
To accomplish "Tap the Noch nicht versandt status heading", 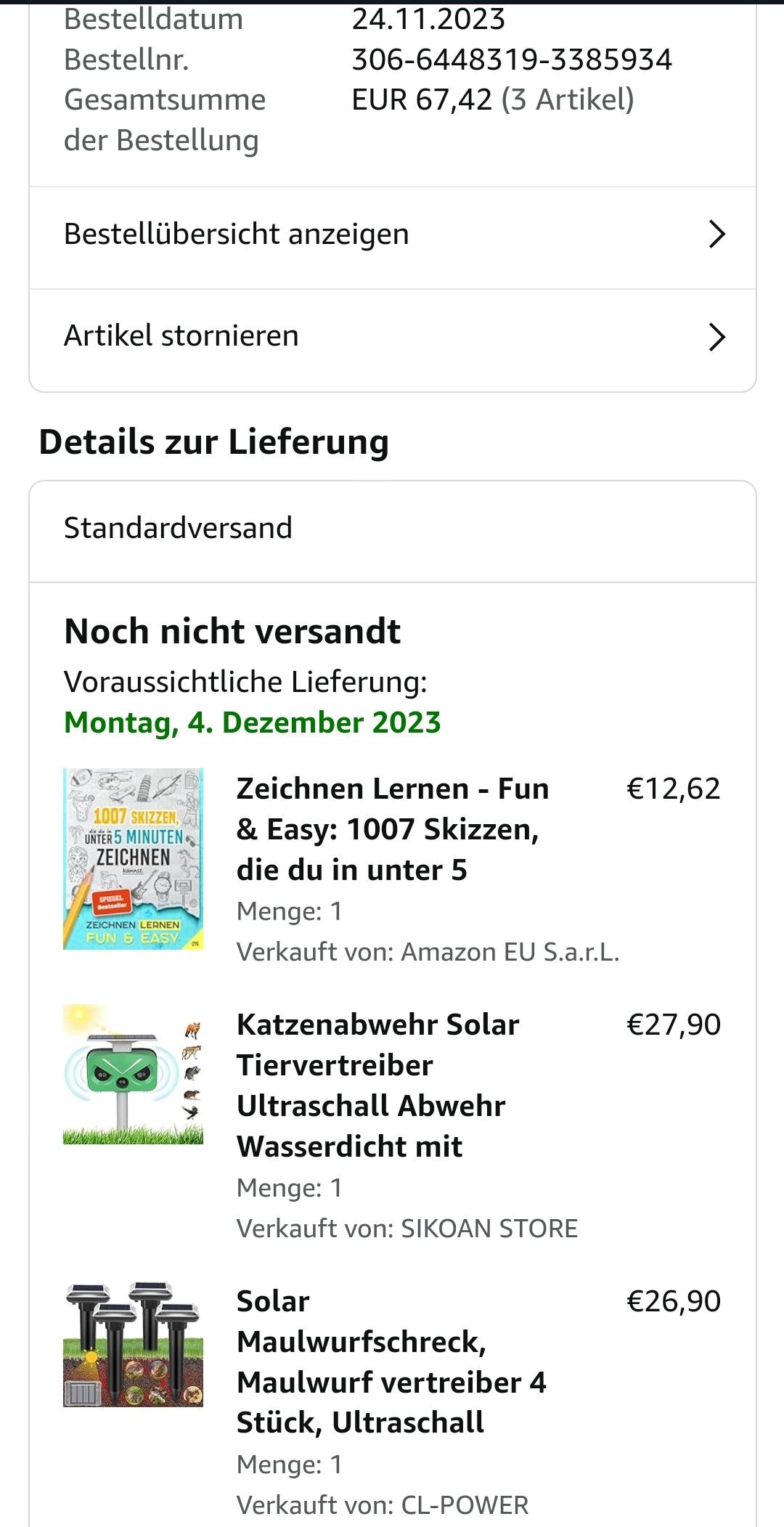I will point(232,631).
